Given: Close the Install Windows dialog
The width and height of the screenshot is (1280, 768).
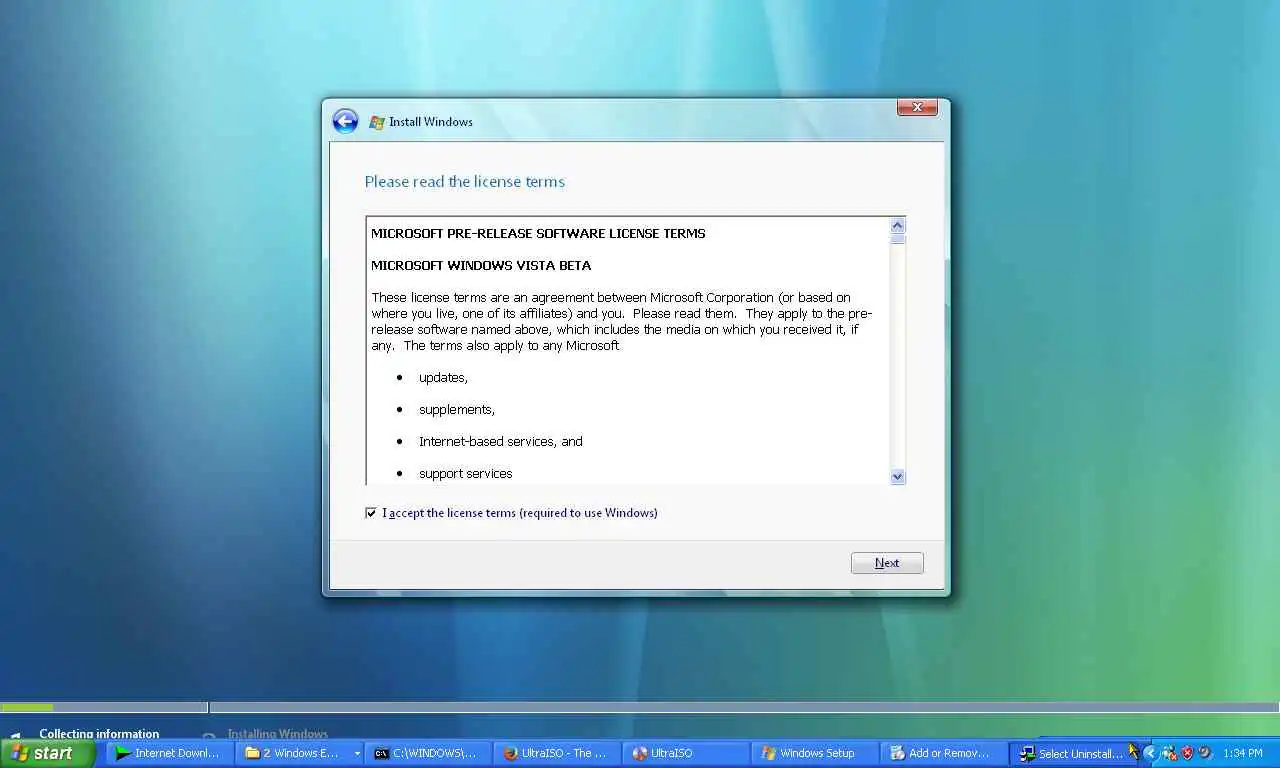Looking at the screenshot, I should 917,107.
